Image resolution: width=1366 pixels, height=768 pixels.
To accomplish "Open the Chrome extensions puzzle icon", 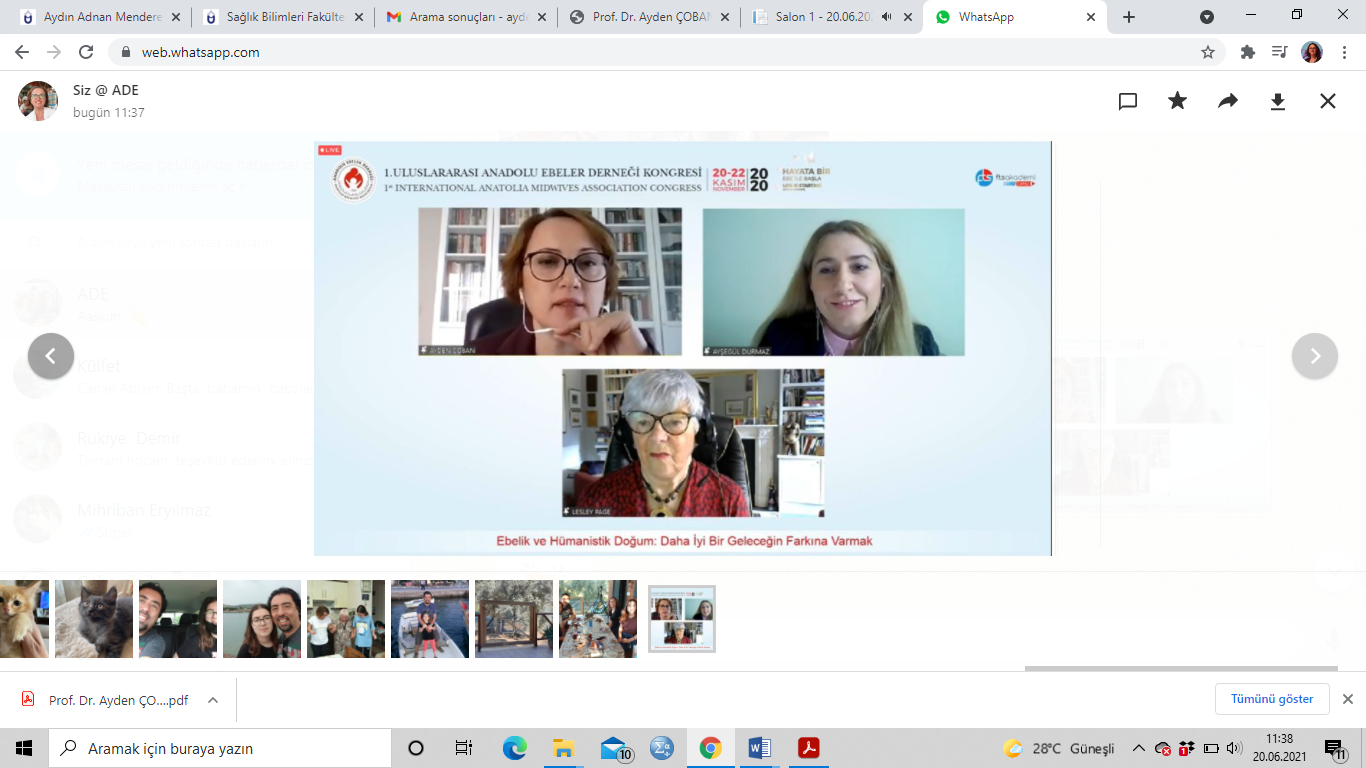I will coord(1247,52).
